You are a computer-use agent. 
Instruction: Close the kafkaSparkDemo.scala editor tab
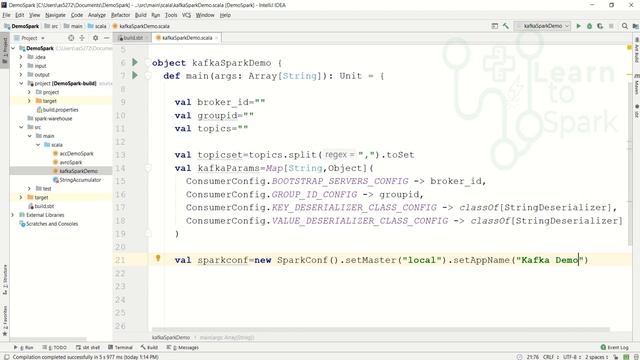click(x=217, y=38)
